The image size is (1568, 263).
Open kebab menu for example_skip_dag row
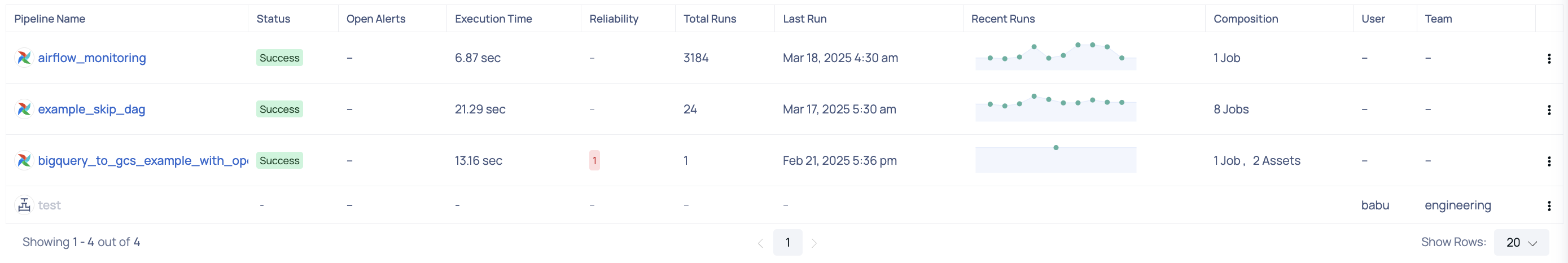[1548, 109]
